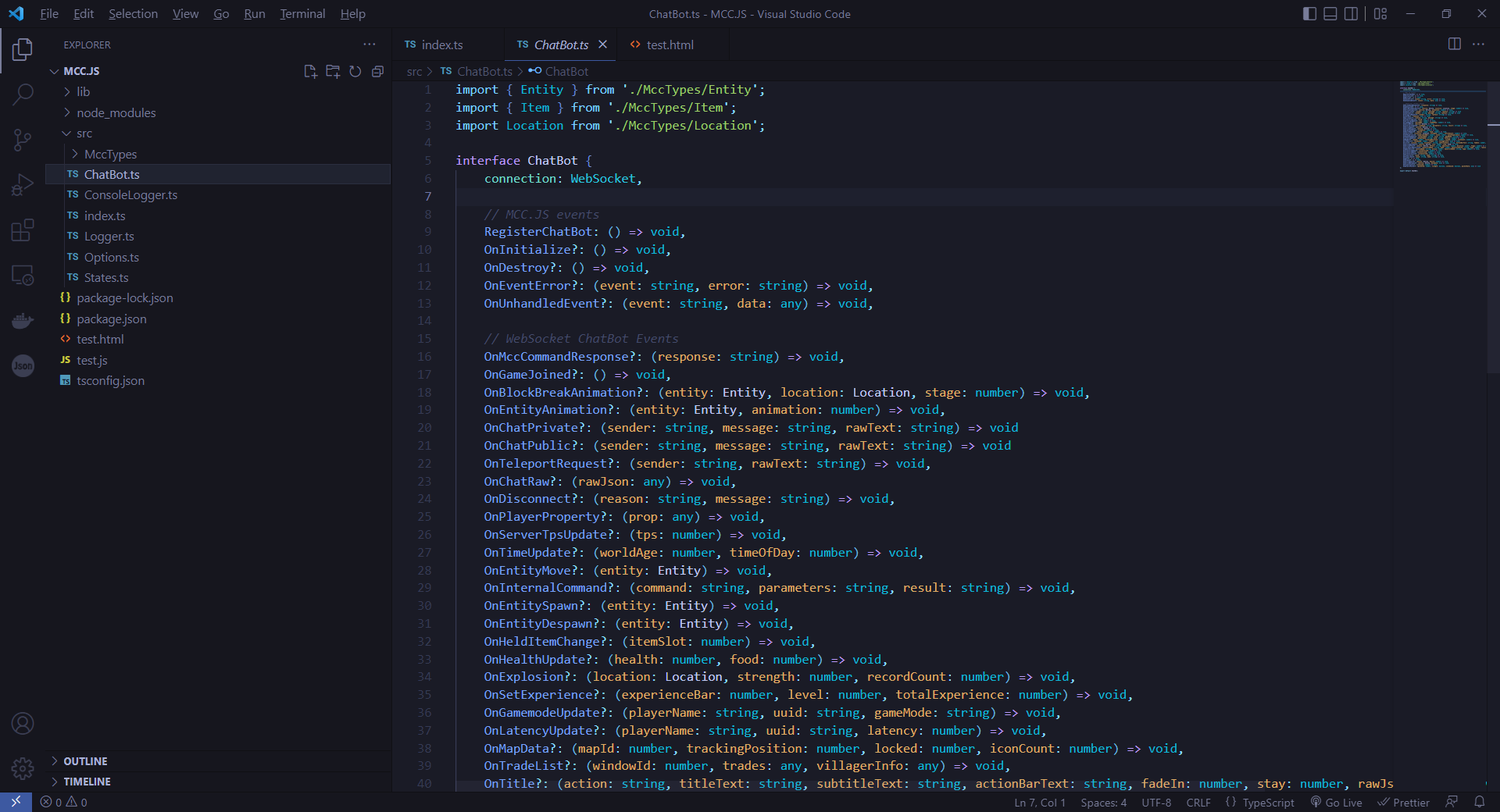The height and width of the screenshot is (812, 1500).
Task: Customize layout from title bar icon
Action: 1380,13
